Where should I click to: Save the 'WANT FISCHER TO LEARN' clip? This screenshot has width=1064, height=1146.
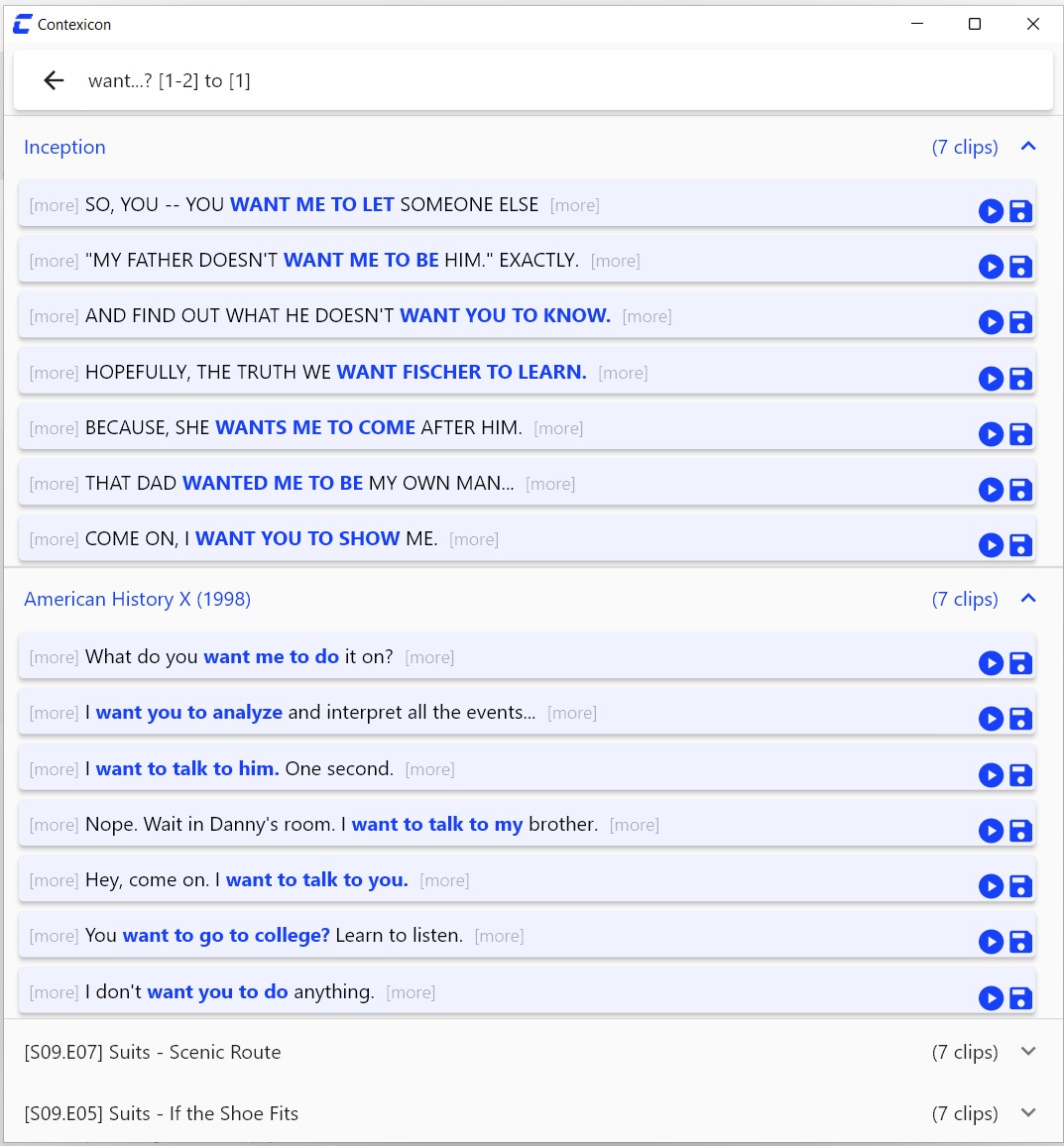[1020, 379]
